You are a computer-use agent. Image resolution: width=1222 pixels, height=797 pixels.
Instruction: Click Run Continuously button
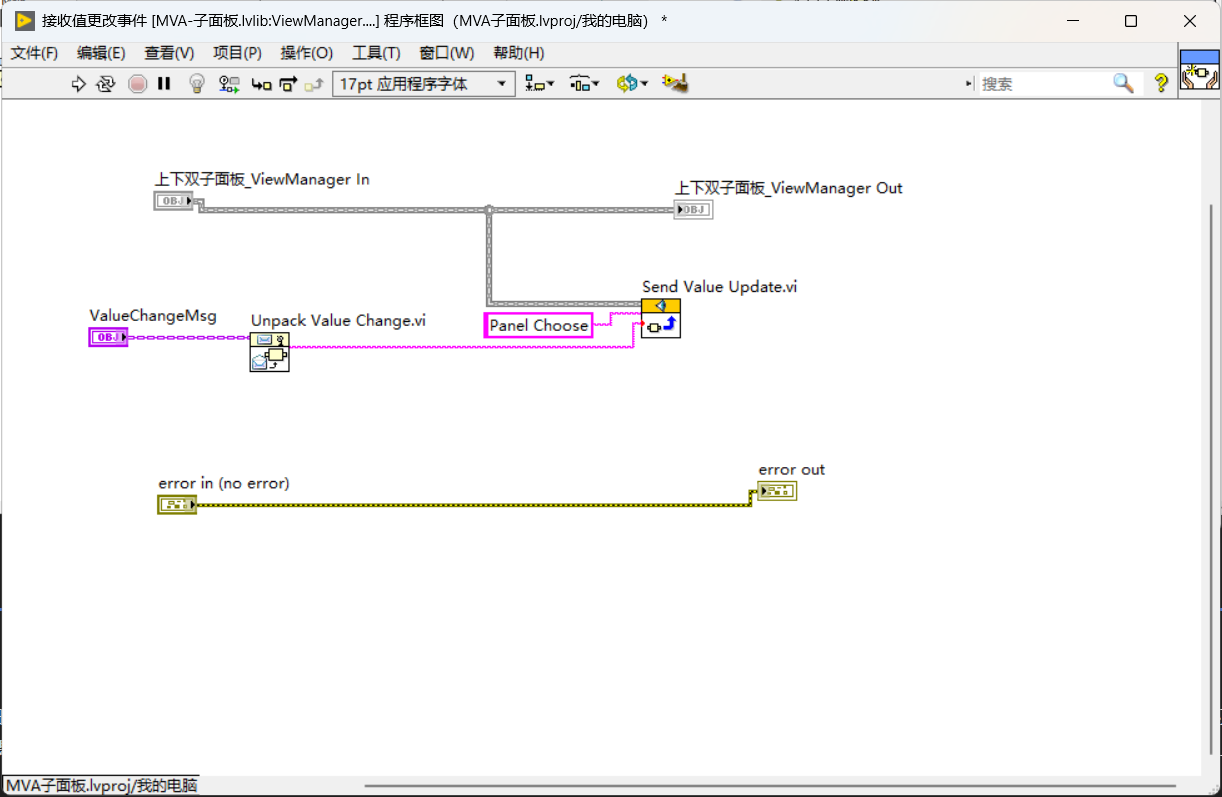[x=105, y=84]
